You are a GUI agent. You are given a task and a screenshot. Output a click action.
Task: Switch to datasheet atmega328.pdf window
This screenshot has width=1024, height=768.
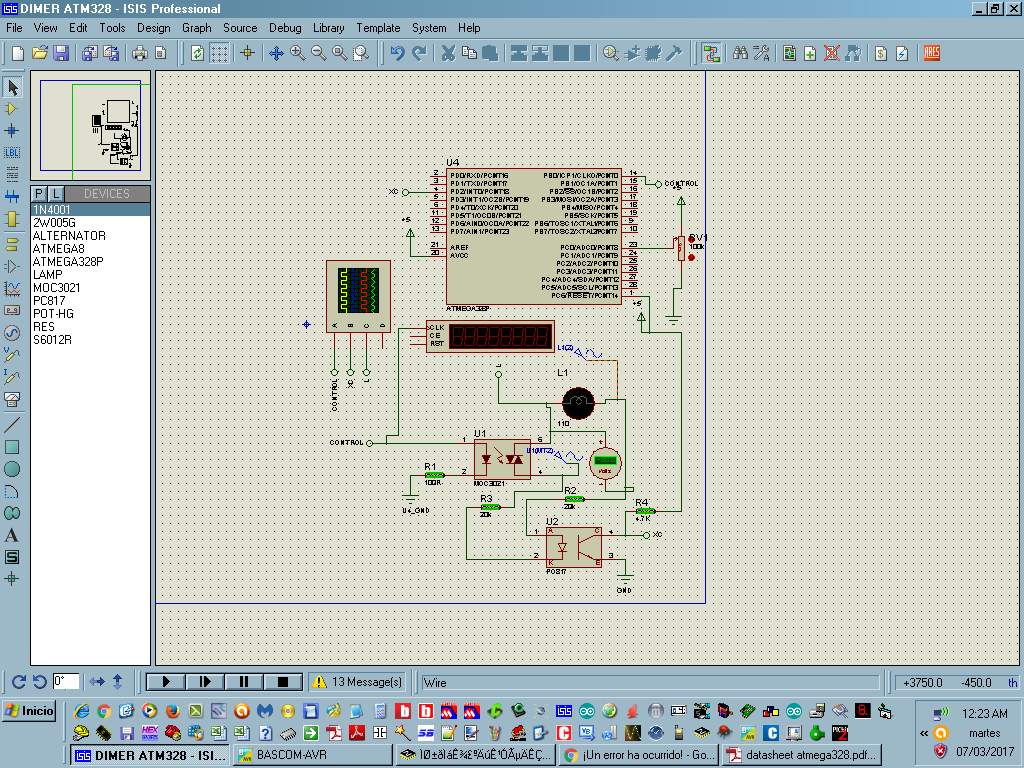click(801, 755)
